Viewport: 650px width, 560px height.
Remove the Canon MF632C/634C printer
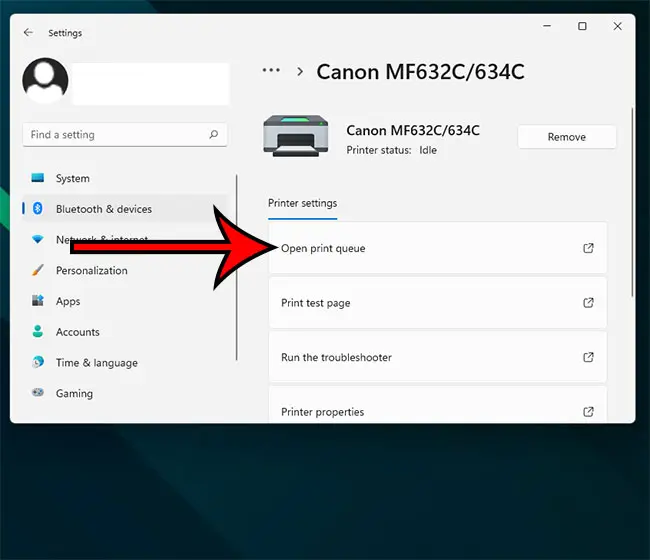tap(567, 137)
